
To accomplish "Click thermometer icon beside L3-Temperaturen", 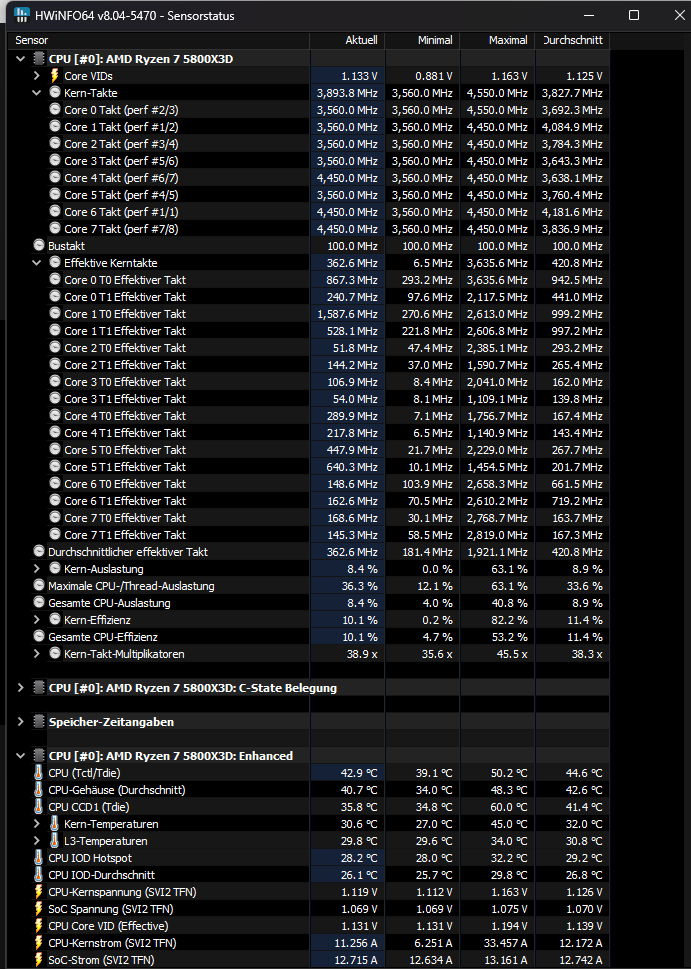I will coord(54,840).
